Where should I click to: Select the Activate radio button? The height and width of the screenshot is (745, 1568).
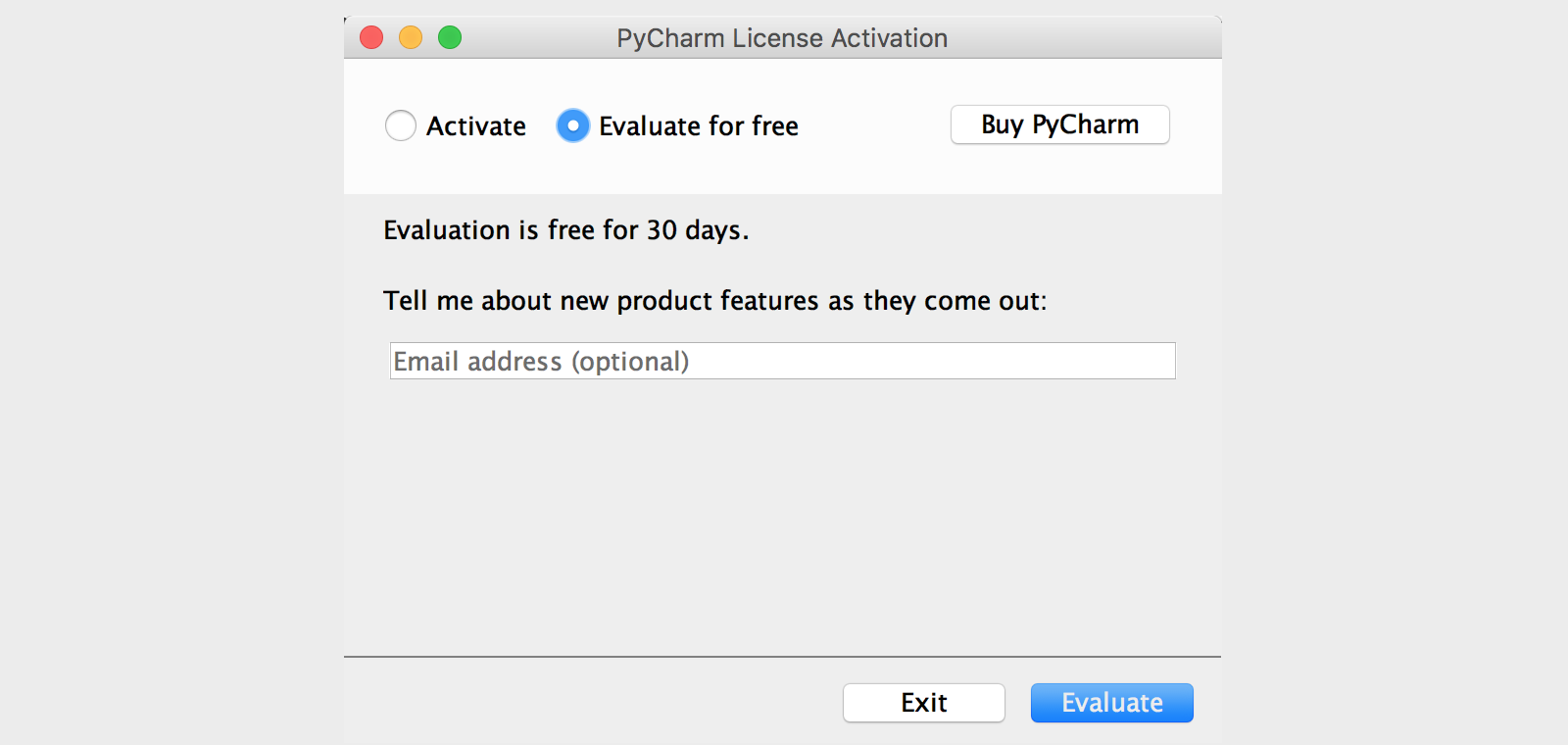coord(401,125)
